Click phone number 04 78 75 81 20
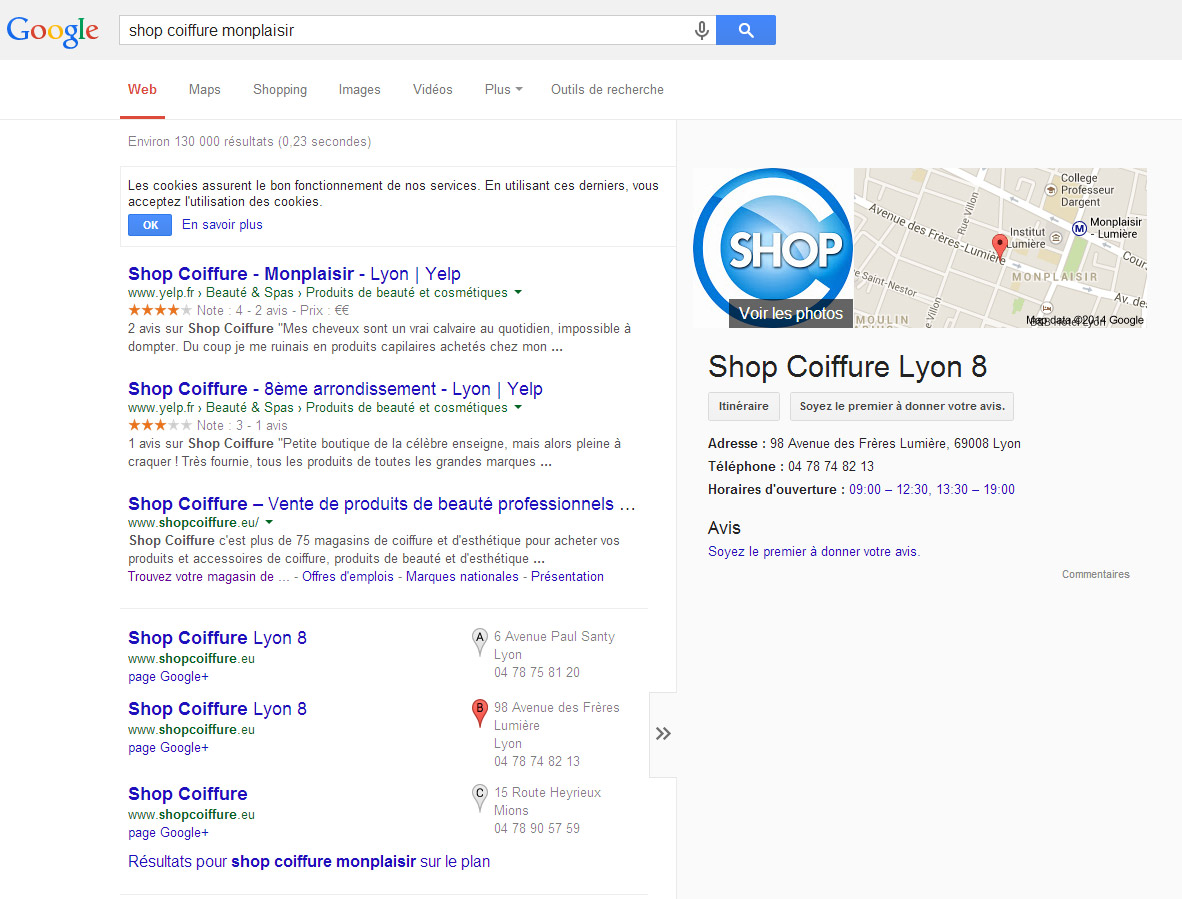 (x=537, y=672)
